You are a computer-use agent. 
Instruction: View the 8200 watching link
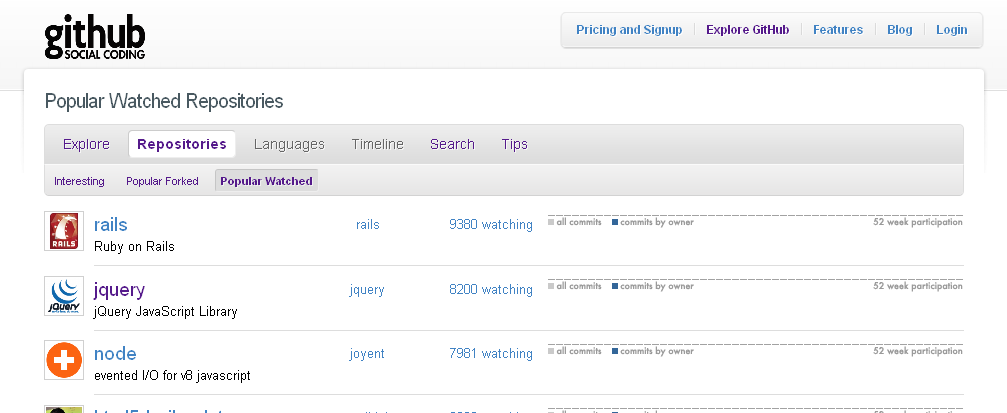click(491, 290)
